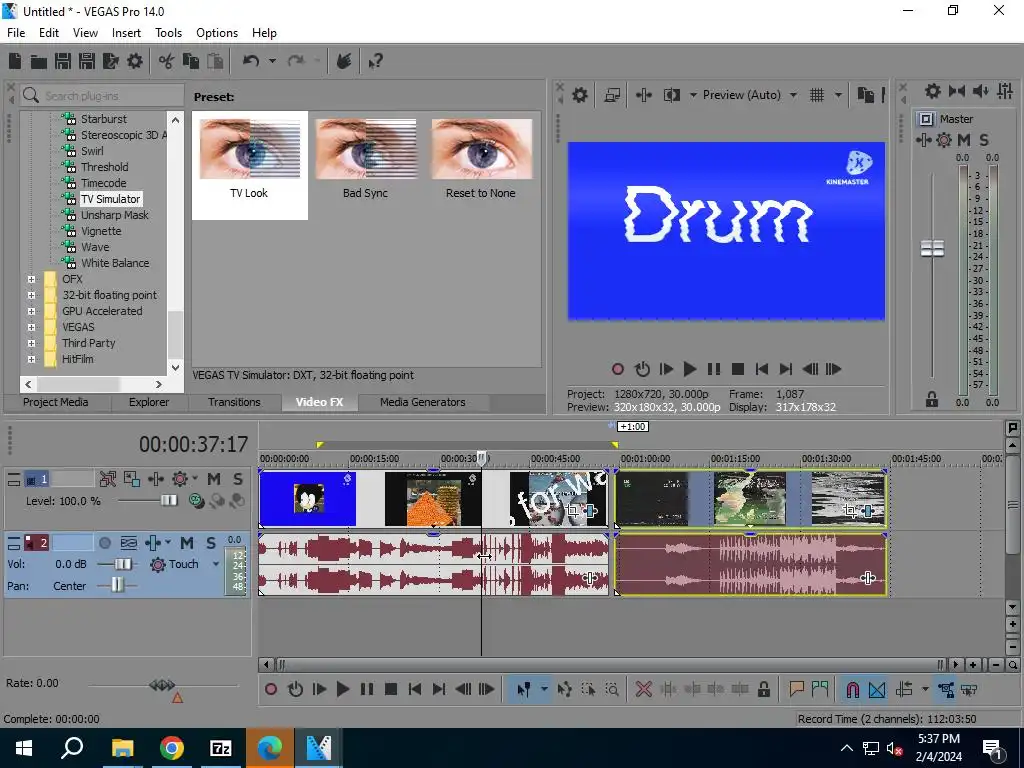The width and height of the screenshot is (1024, 768).
Task: Open Master FX icon below Master label
Action: (923, 140)
